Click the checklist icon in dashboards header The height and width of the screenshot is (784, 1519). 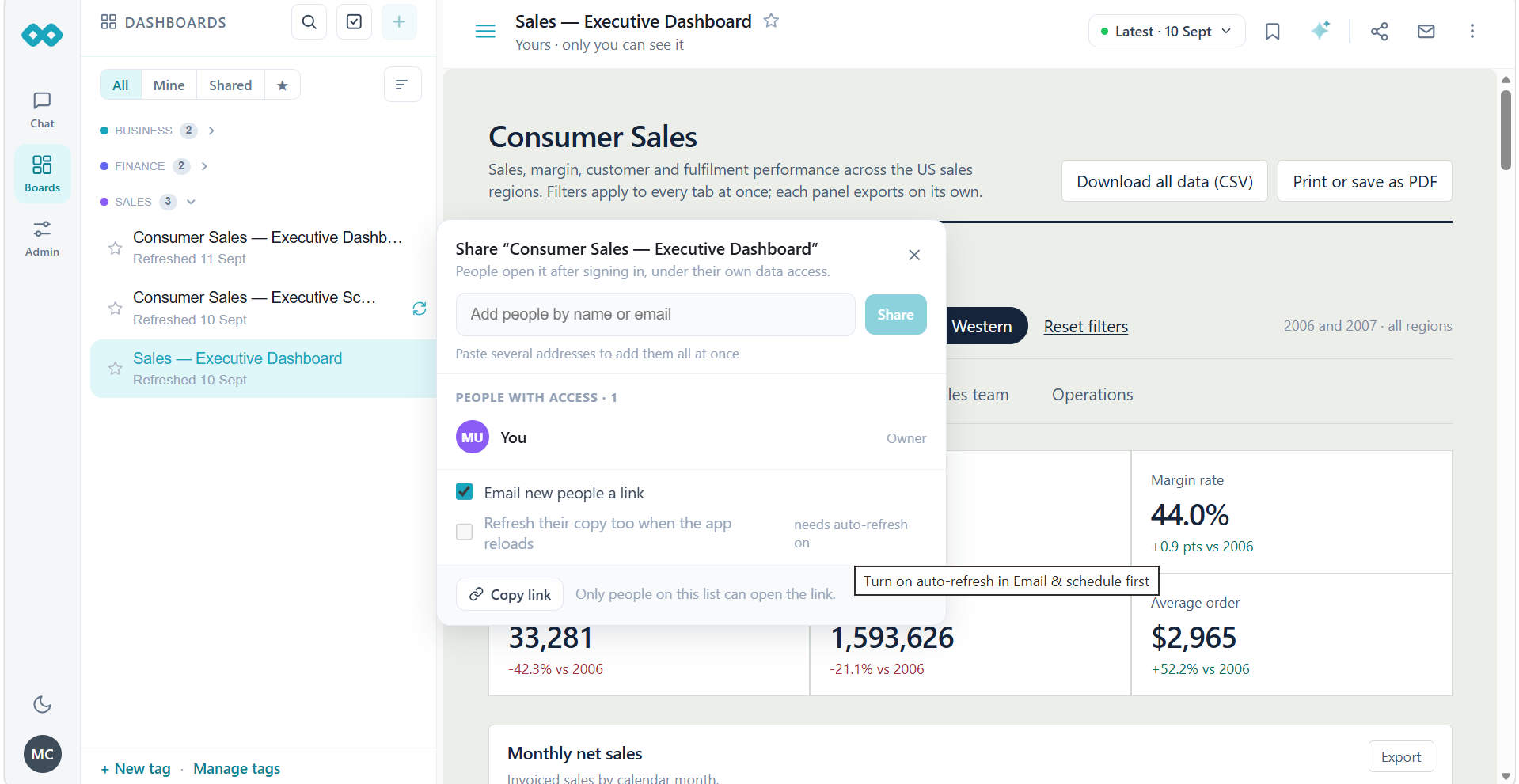(354, 22)
